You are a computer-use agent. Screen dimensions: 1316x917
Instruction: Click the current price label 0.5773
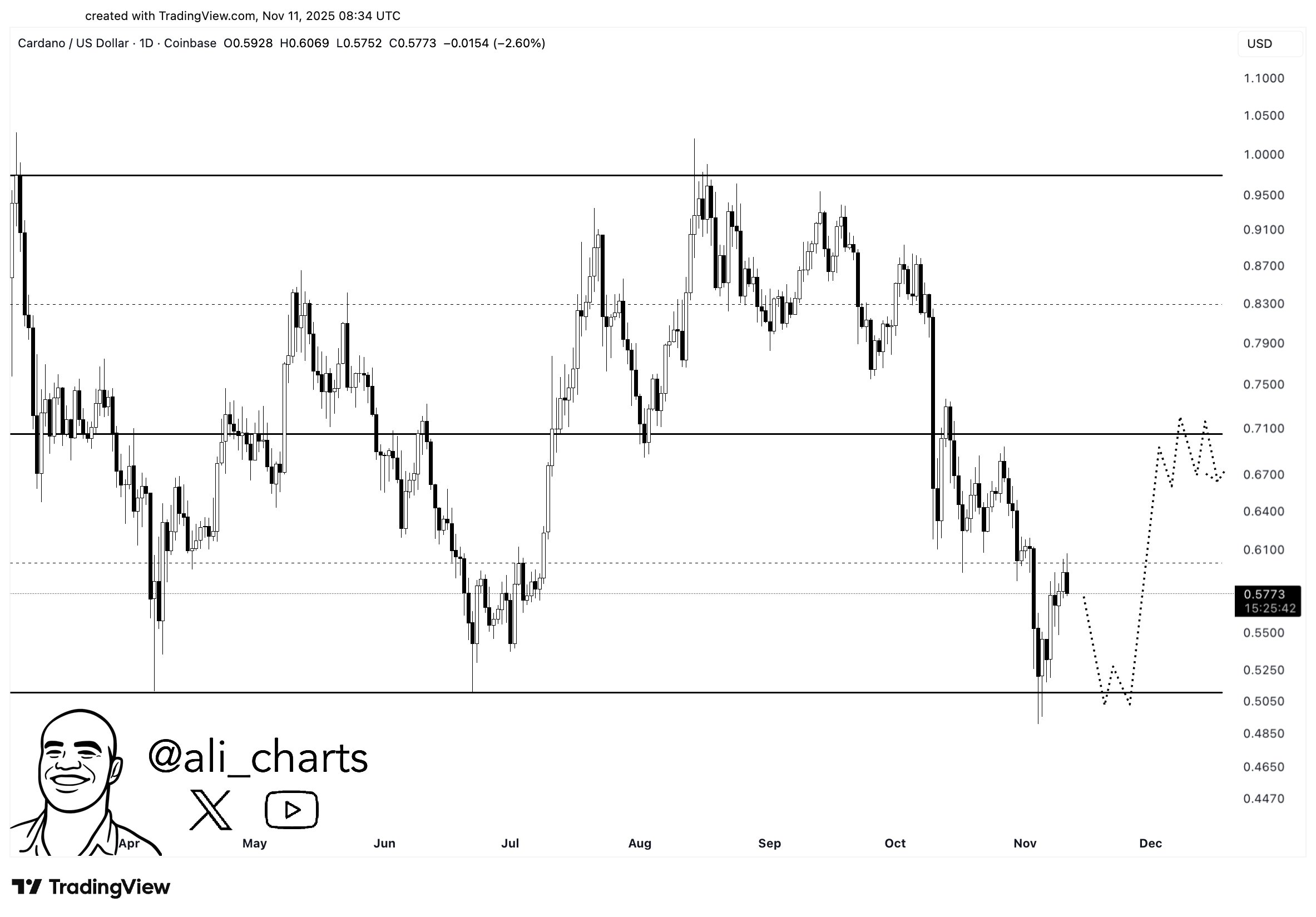pyautogui.click(x=1267, y=595)
